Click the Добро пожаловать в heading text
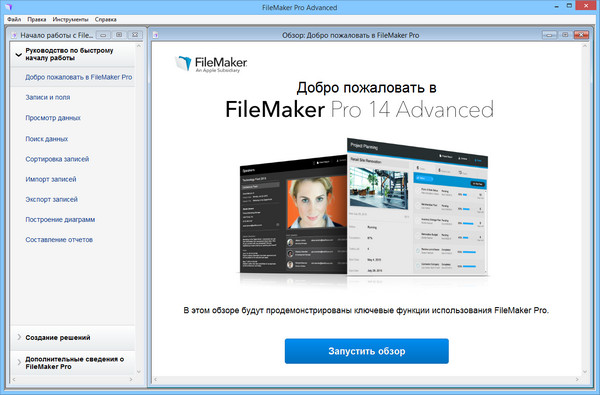This screenshot has height=395, width=600. [x=367, y=88]
